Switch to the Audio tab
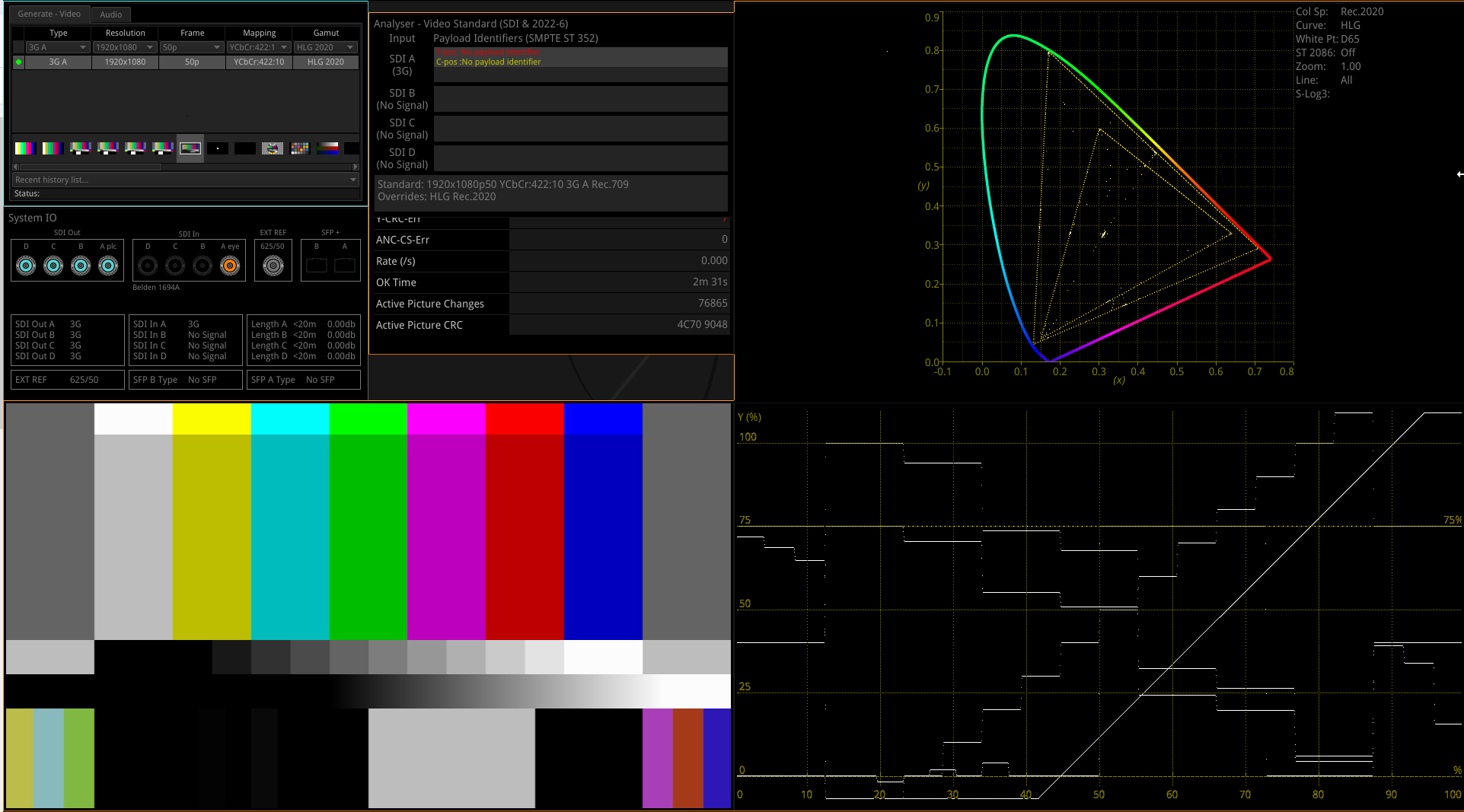 tap(110, 14)
